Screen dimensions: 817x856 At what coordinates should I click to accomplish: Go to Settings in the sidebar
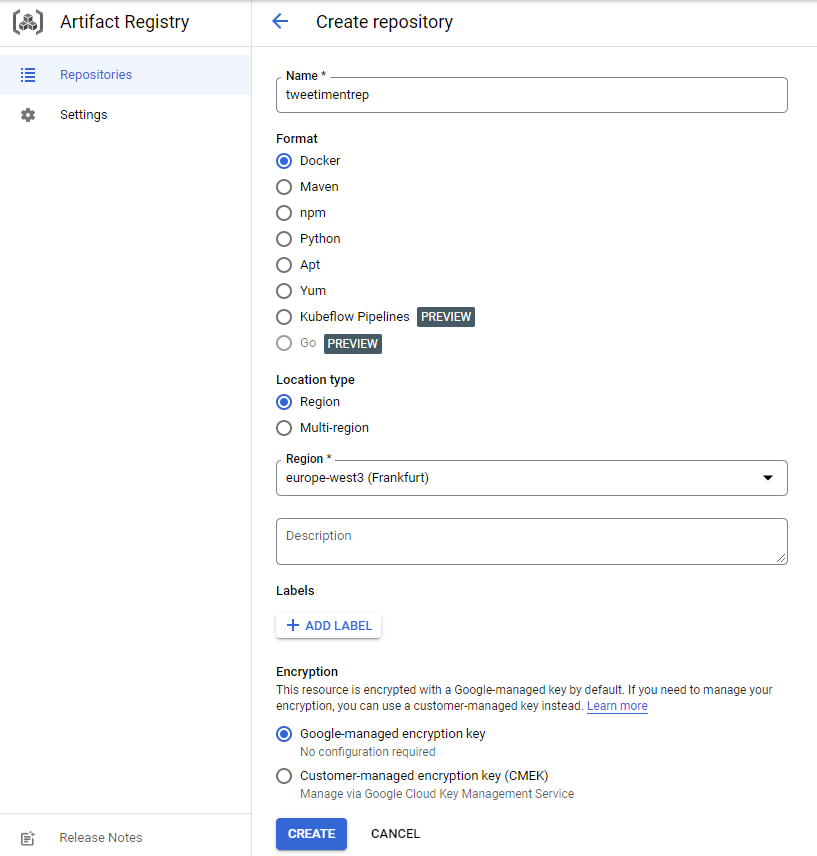coord(84,115)
